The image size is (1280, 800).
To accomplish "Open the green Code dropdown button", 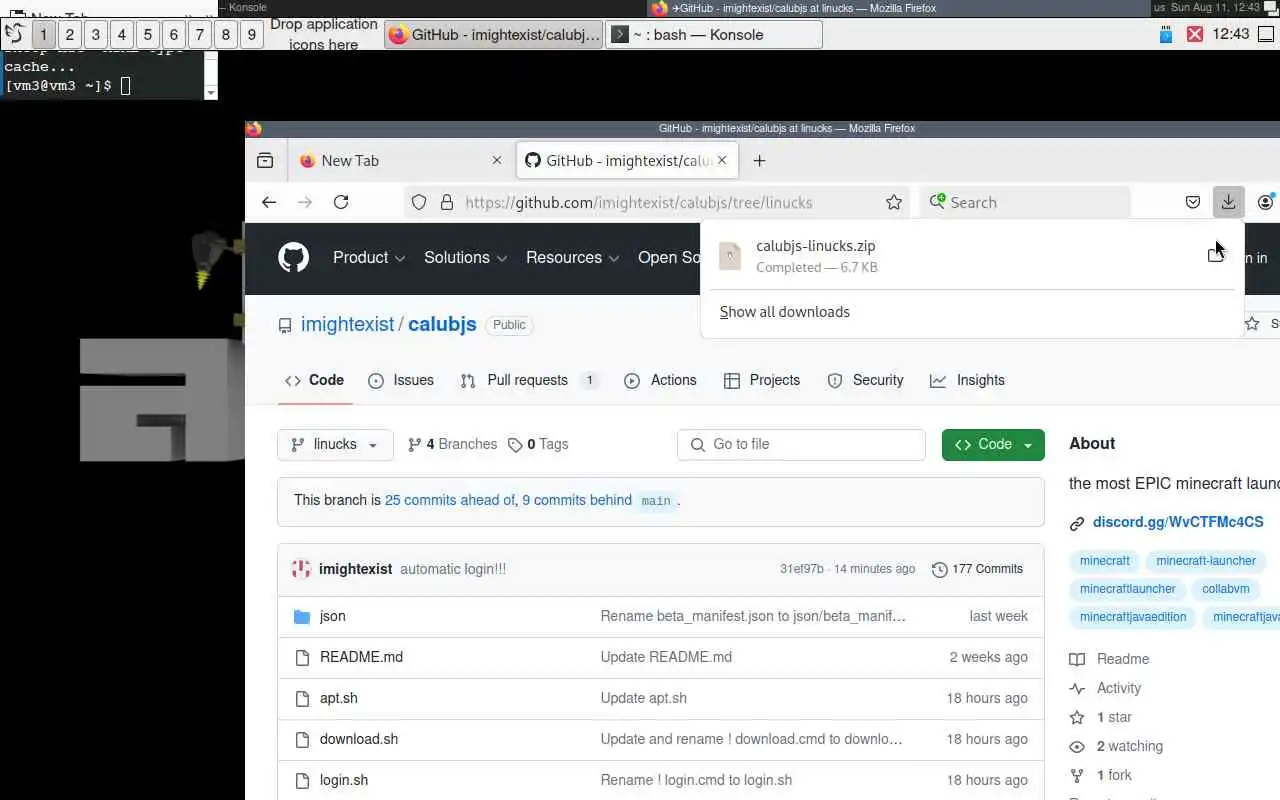I will coord(993,444).
